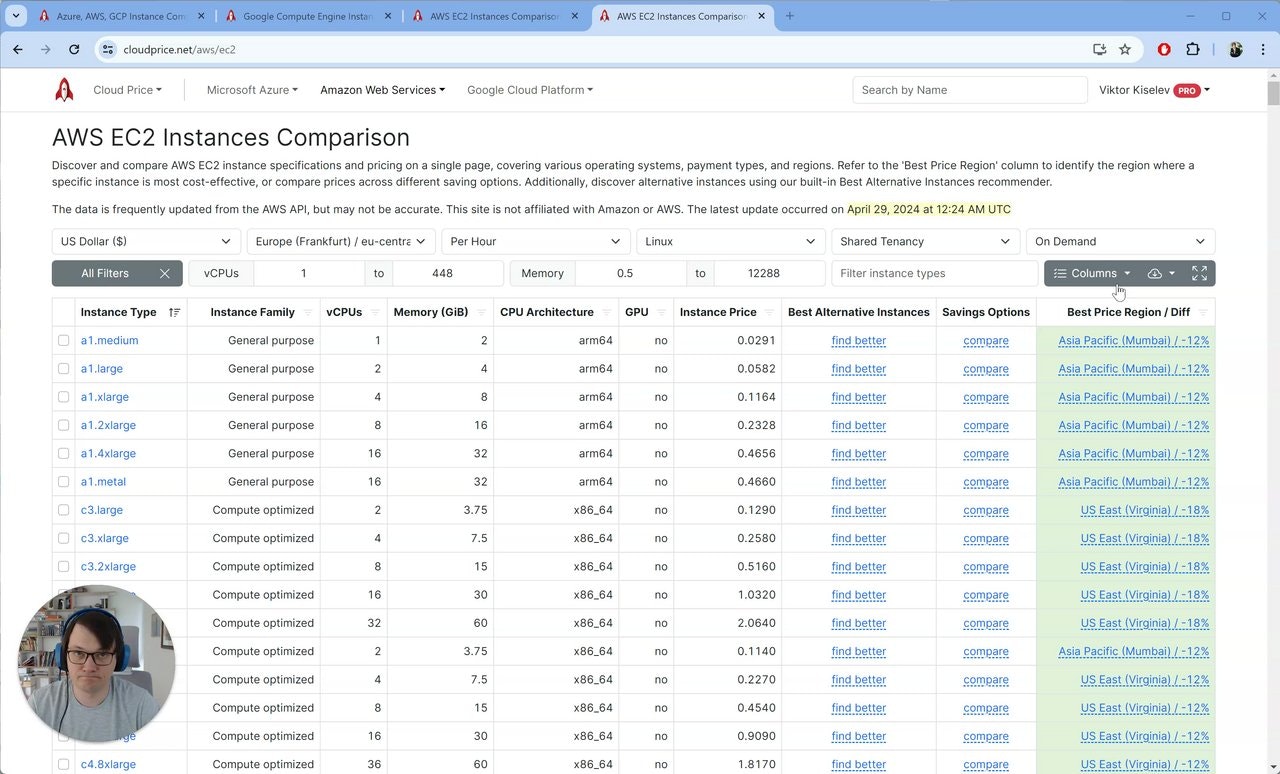1280x774 pixels.
Task: Switch to the Google Compute Engine tab
Action: (307, 16)
